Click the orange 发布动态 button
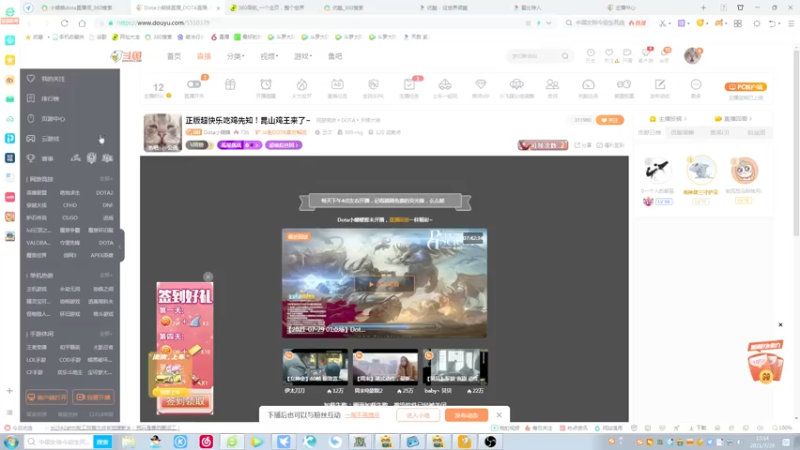 pos(466,415)
